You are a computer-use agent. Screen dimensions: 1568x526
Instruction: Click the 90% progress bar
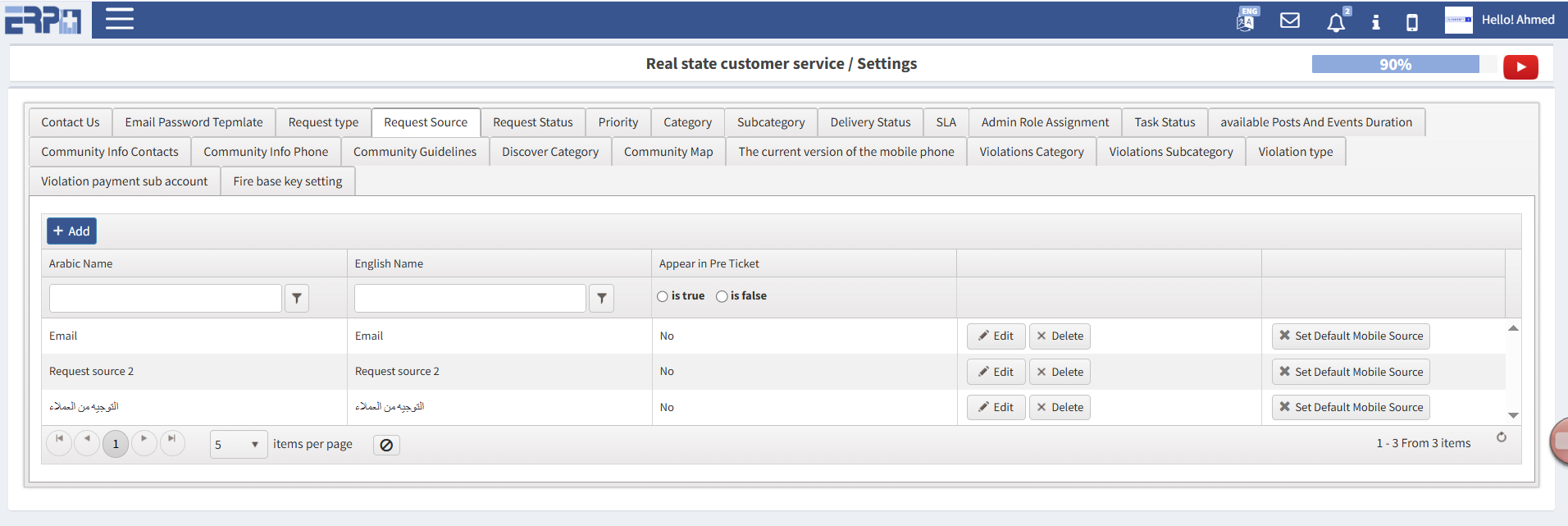click(x=1395, y=65)
